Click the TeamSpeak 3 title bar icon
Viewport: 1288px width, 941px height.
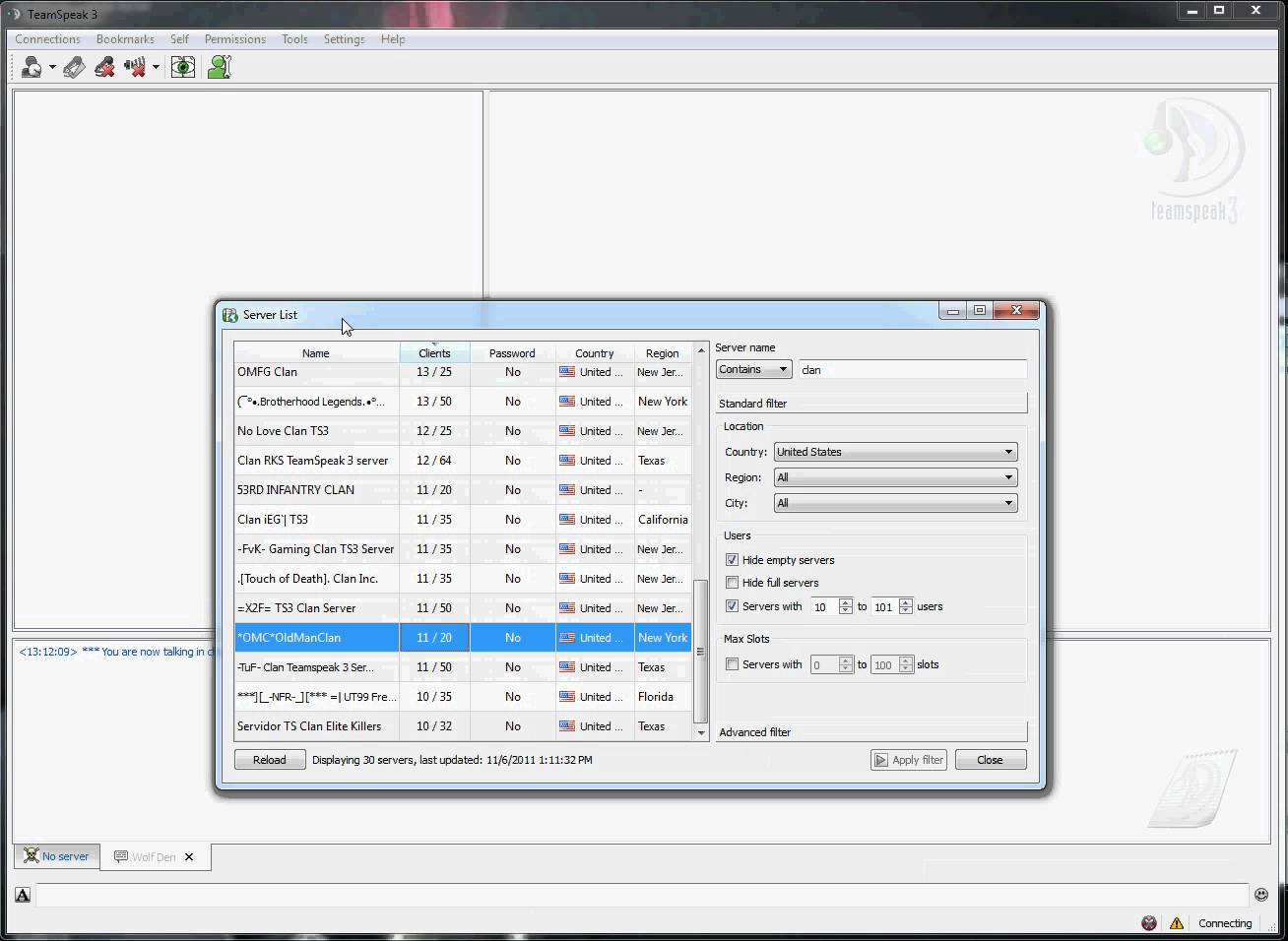point(14,14)
